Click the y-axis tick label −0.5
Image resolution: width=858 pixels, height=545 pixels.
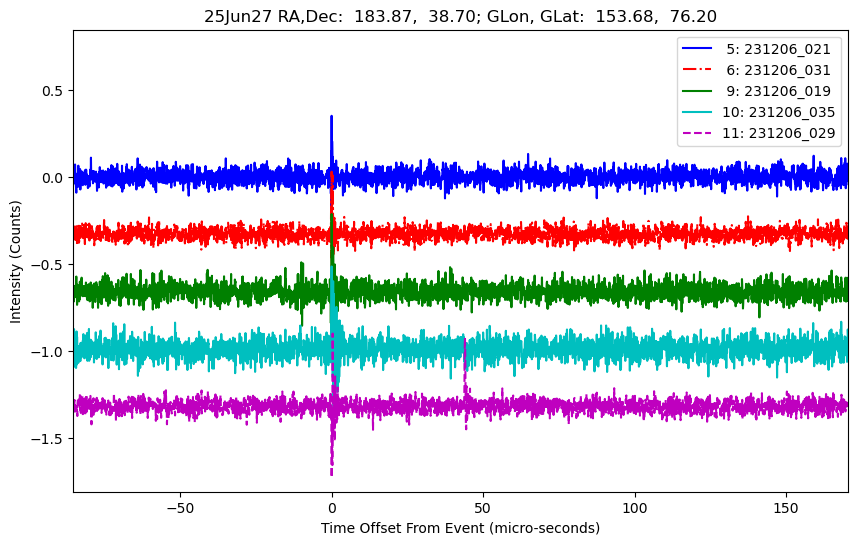tap(48, 265)
